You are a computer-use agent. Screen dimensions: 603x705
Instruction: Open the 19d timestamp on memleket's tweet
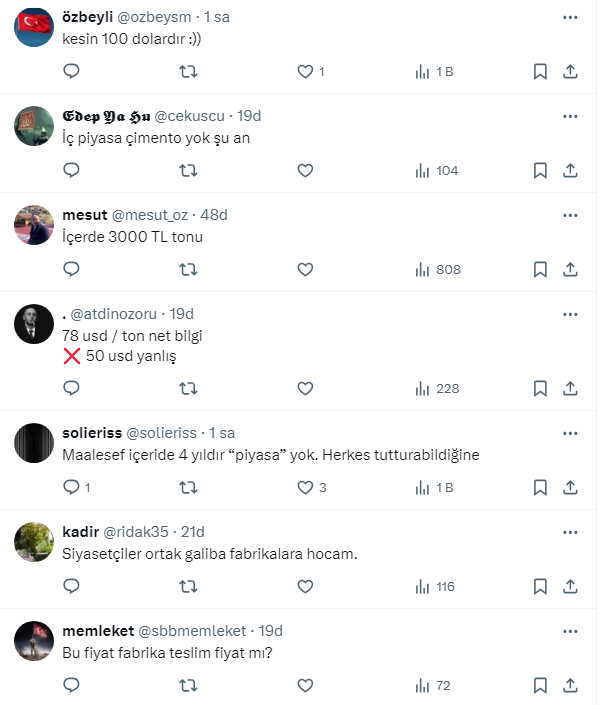pos(271,631)
